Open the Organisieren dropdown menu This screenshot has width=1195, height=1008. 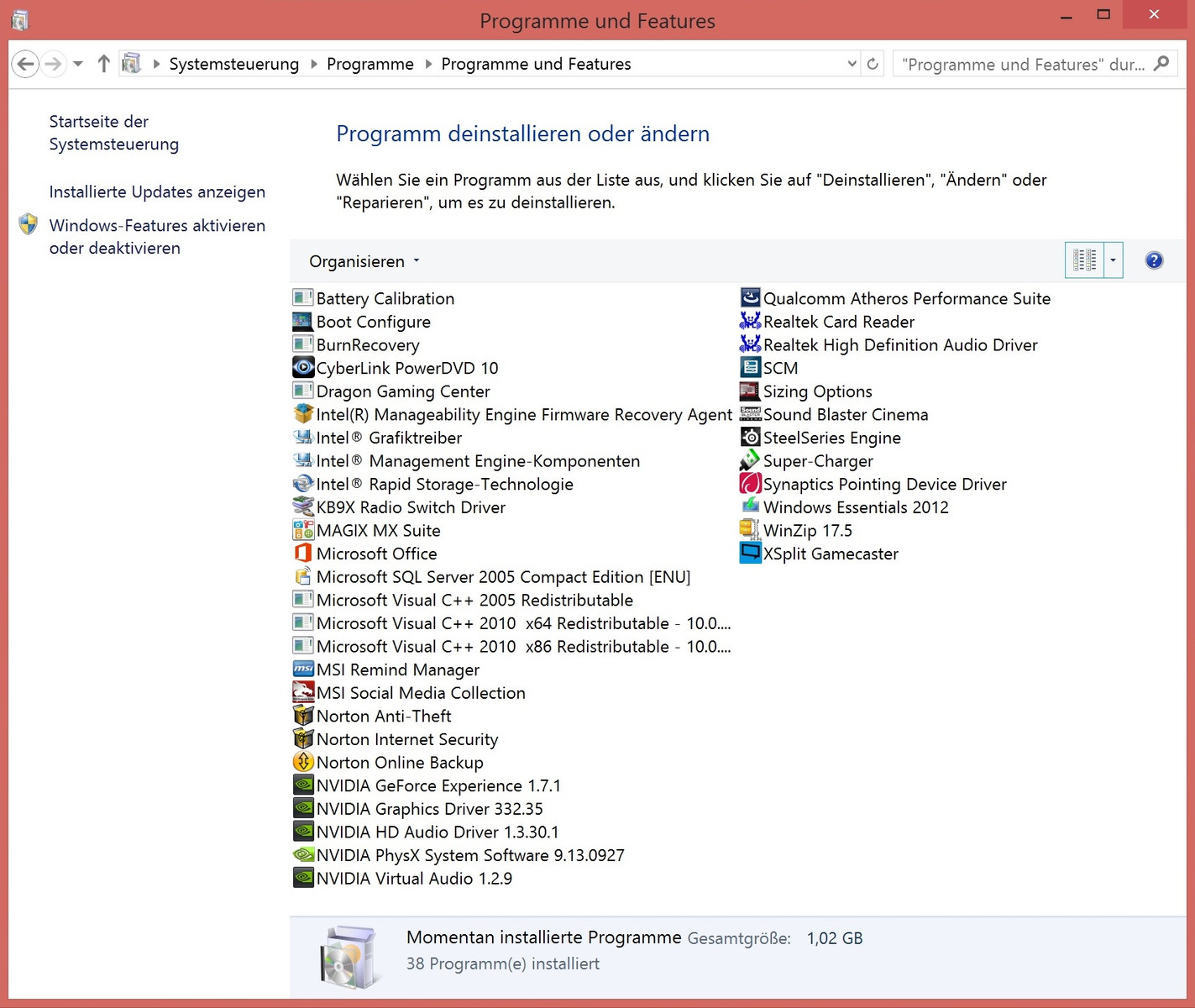coord(364,261)
